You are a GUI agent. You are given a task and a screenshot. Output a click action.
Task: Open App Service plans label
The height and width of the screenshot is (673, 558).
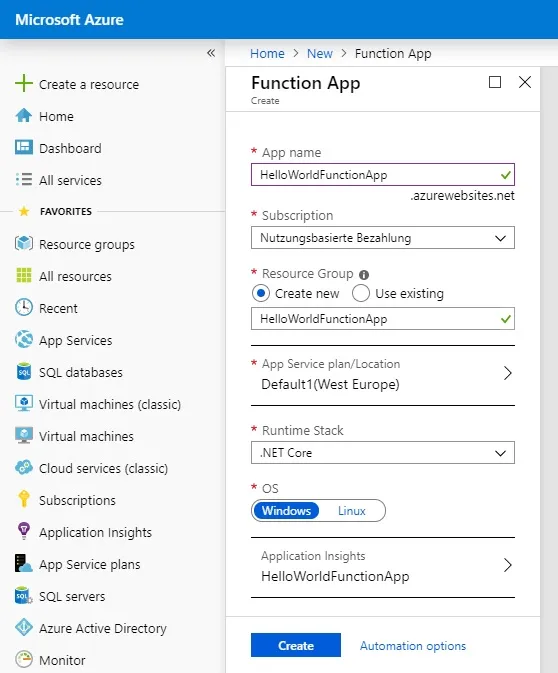point(90,564)
